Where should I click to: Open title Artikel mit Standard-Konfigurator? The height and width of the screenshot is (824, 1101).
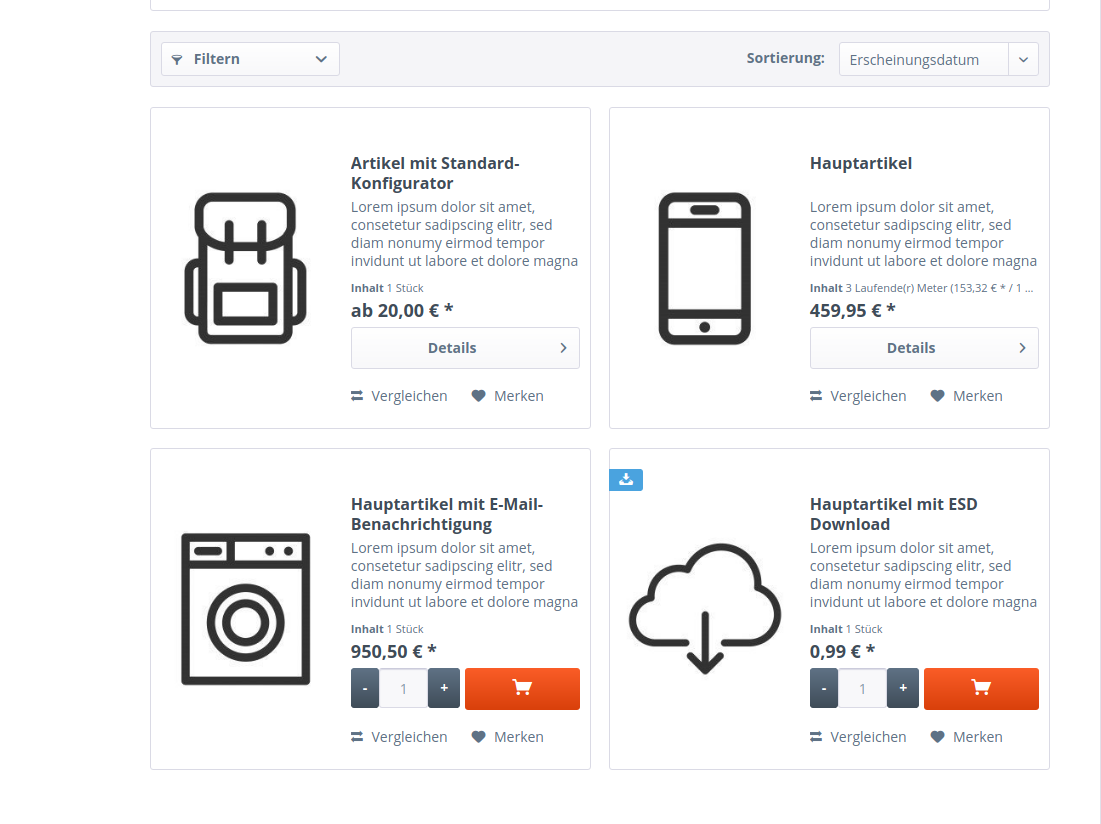435,173
